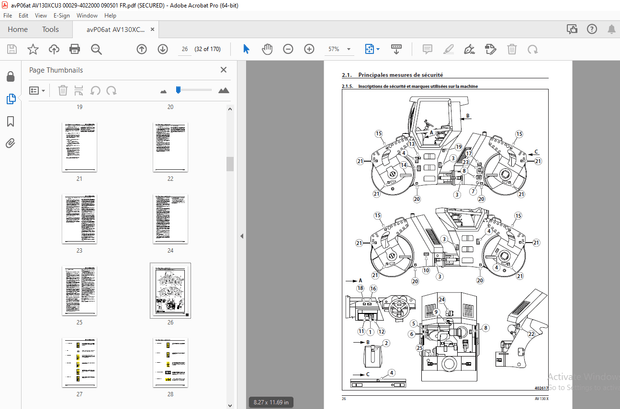Click the share screen icon top right

tap(572, 29)
